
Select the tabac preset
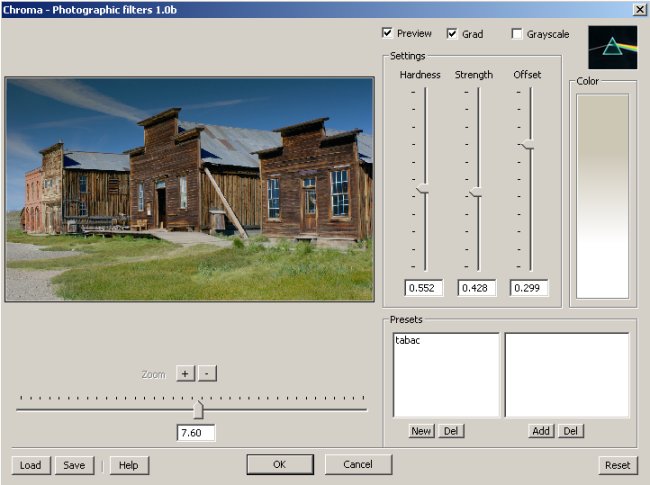click(x=407, y=340)
